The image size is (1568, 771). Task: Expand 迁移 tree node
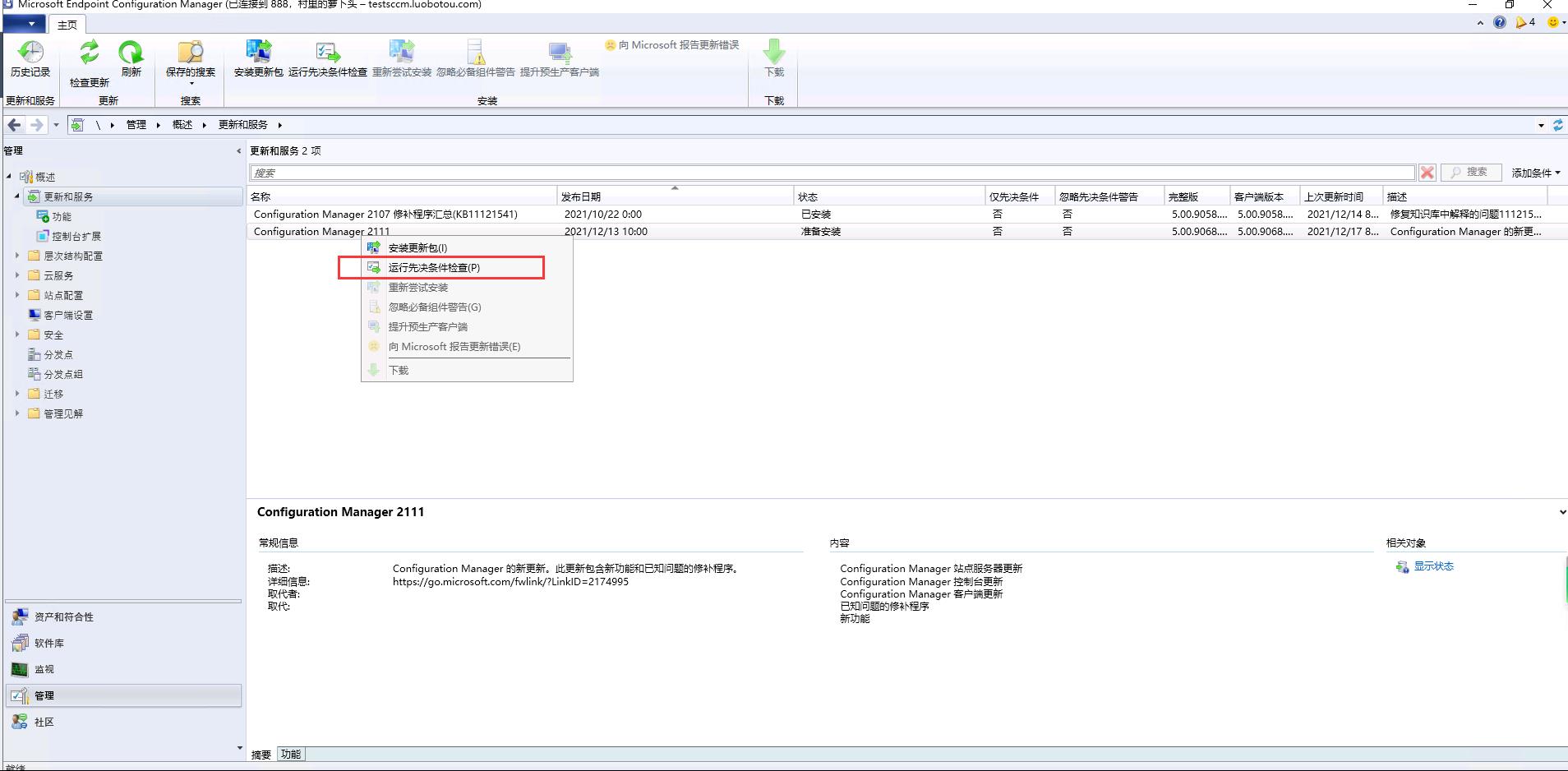click(17, 394)
